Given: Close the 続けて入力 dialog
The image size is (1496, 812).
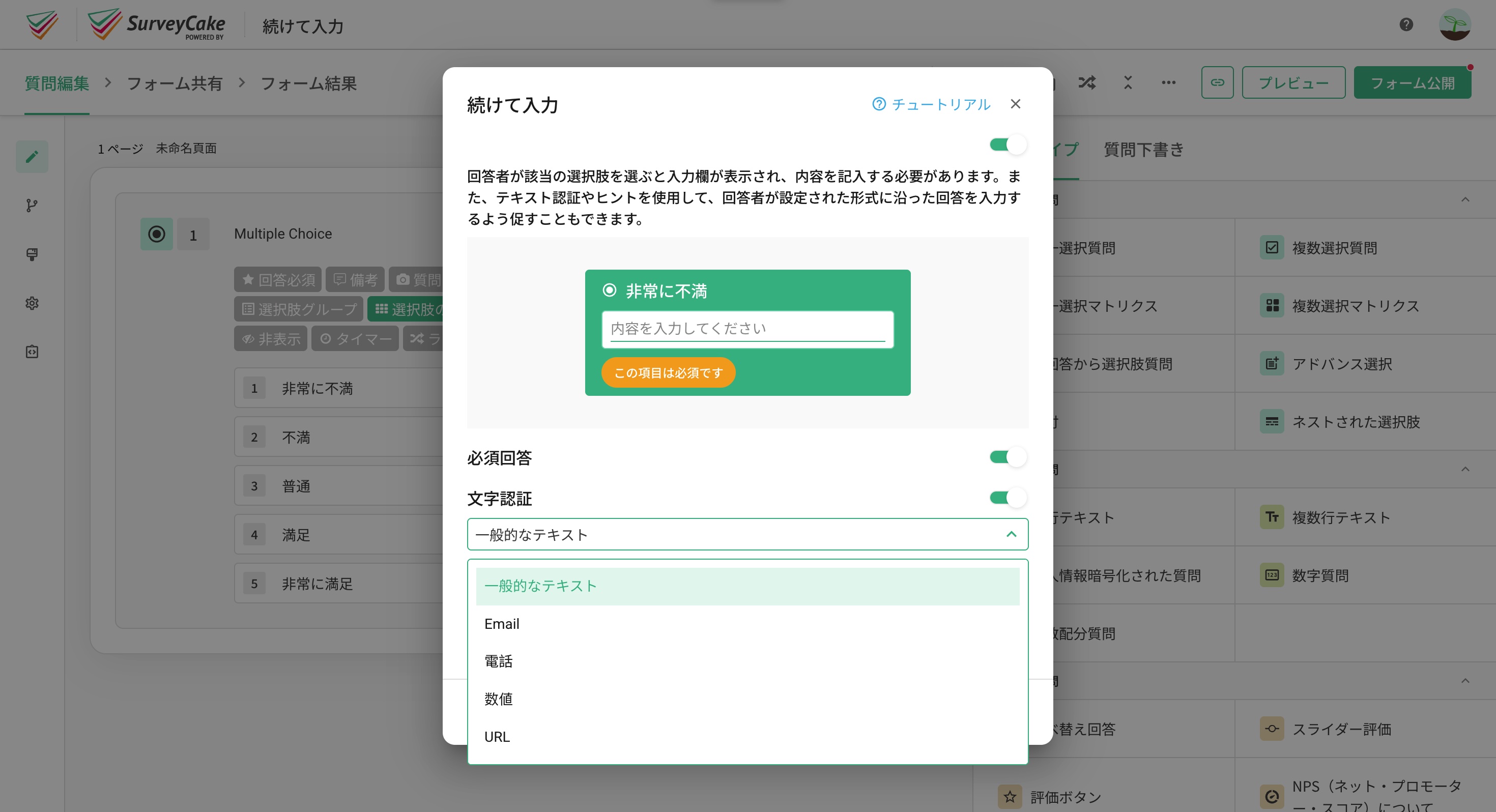Looking at the screenshot, I should [1015, 104].
